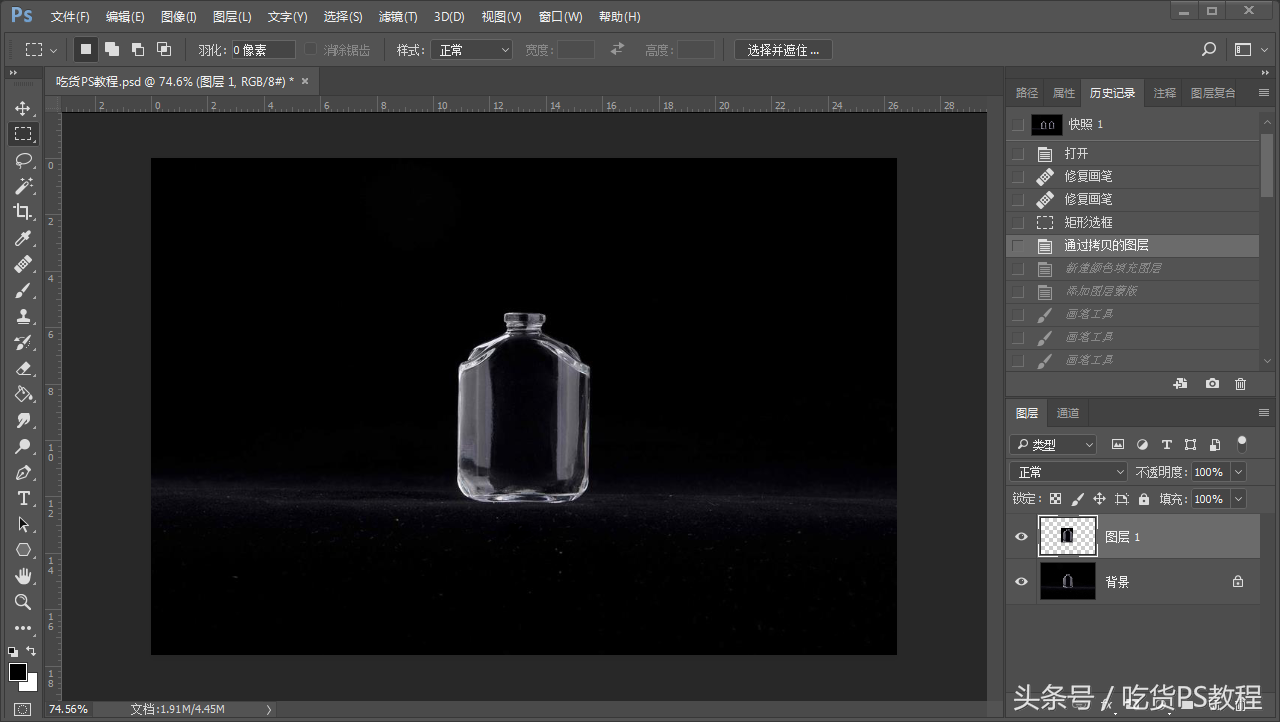Open the 样式 dropdown set to 正常

[x=472, y=50]
